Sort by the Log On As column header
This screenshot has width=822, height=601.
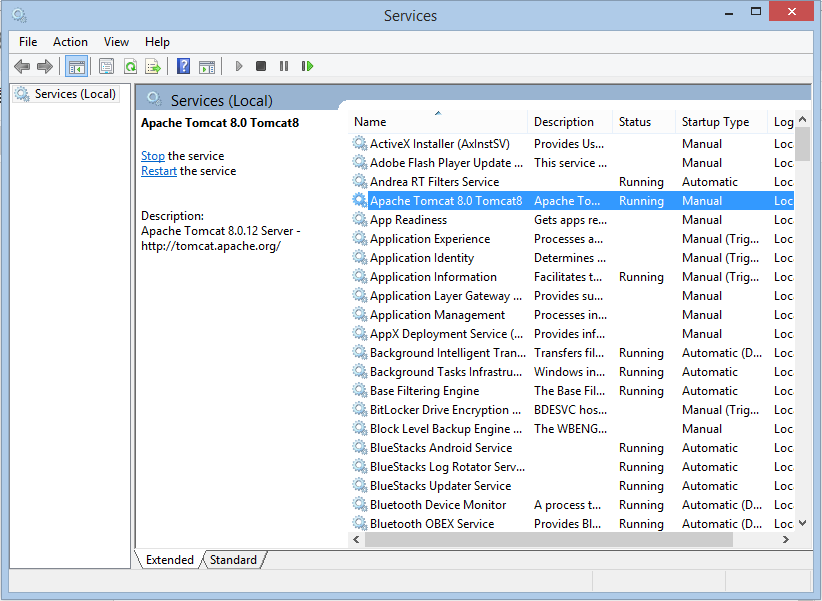point(782,122)
